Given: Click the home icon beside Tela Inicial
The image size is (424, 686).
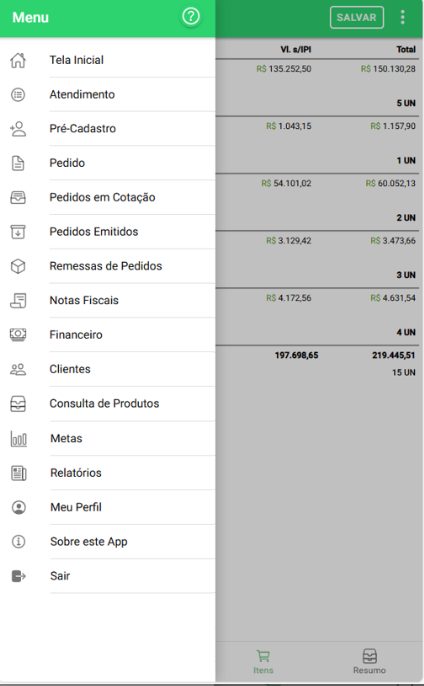Looking at the screenshot, I should click(x=18, y=60).
